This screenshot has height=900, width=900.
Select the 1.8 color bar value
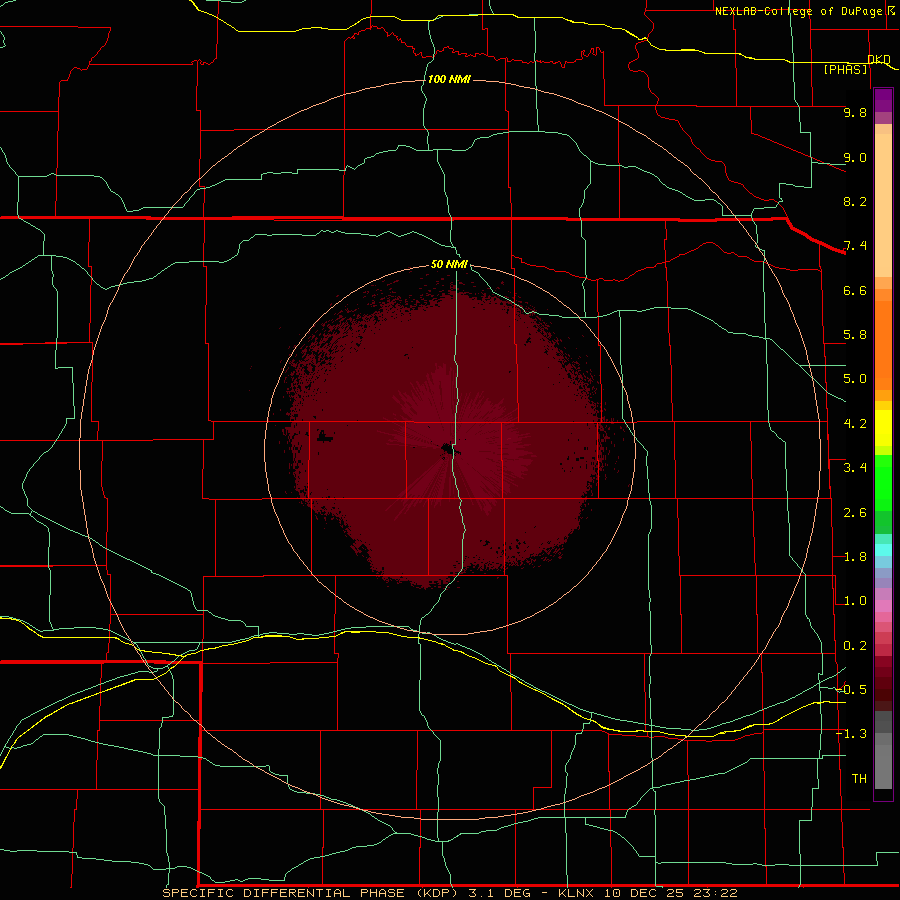pyautogui.click(x=855, y=557)
